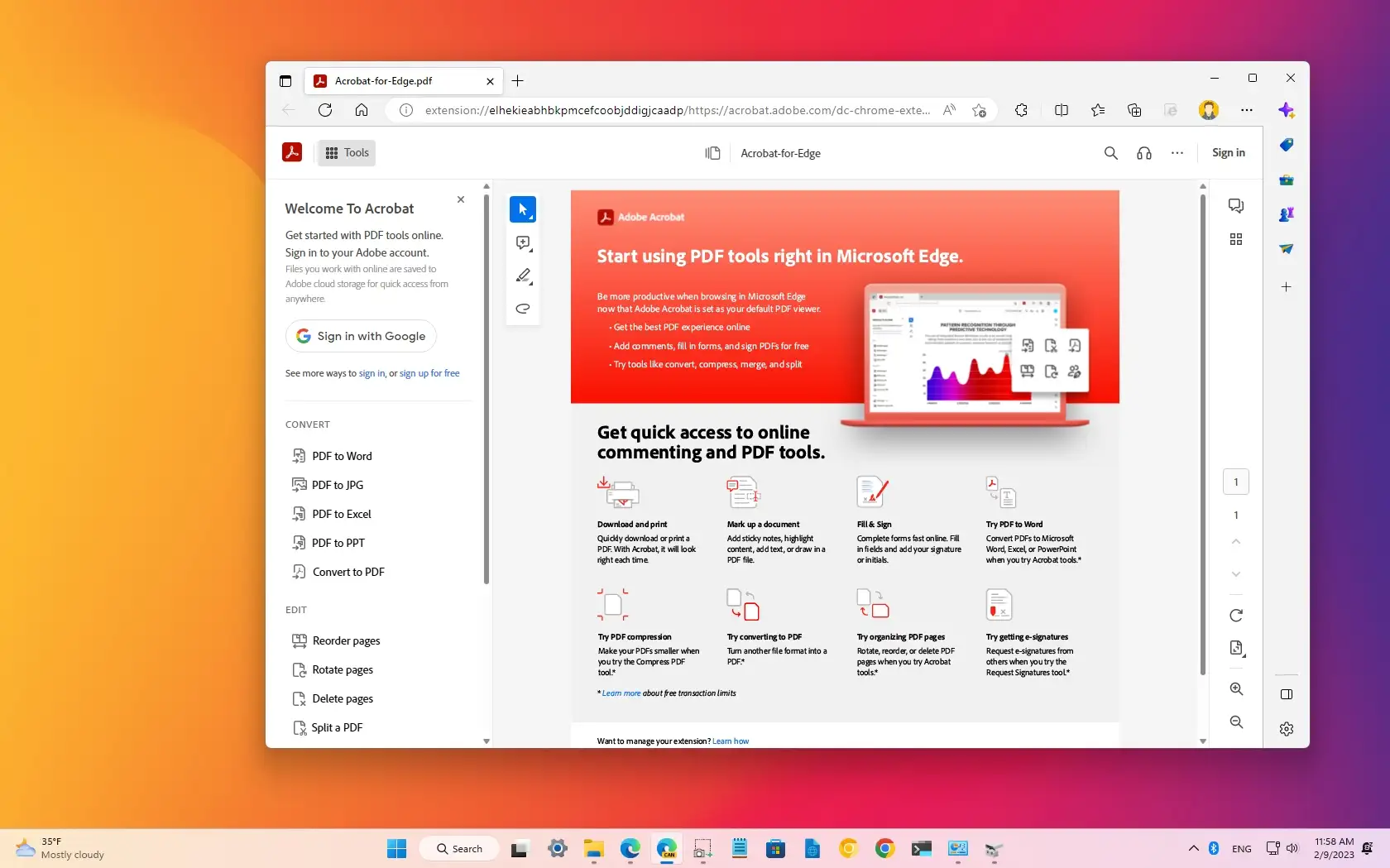The width and height of the screenshot is (1390, 868).
Task: Open Acrobat search within the document
Action: tap(1110, 153)
